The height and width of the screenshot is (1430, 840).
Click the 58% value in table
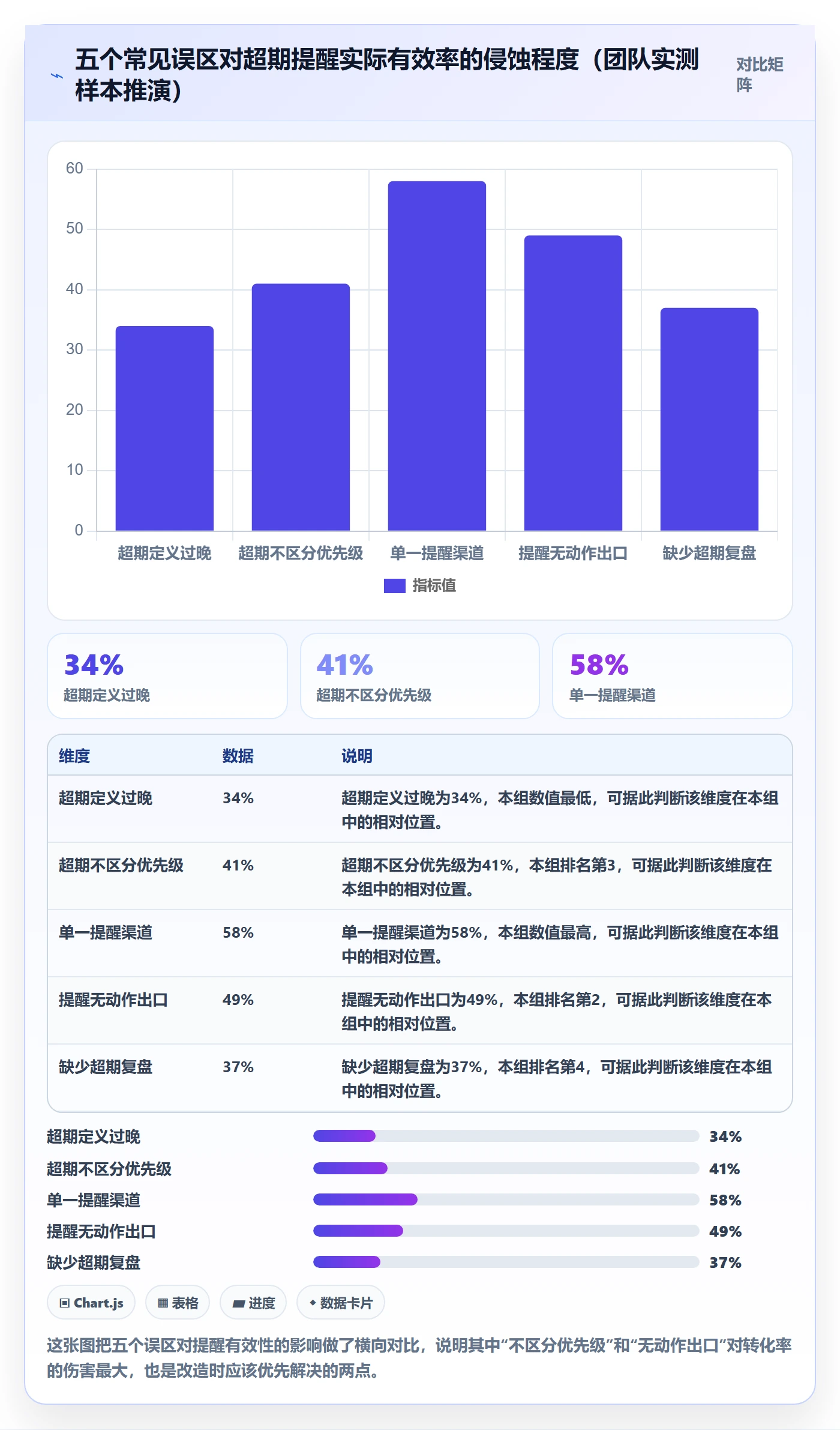(238, 932)
